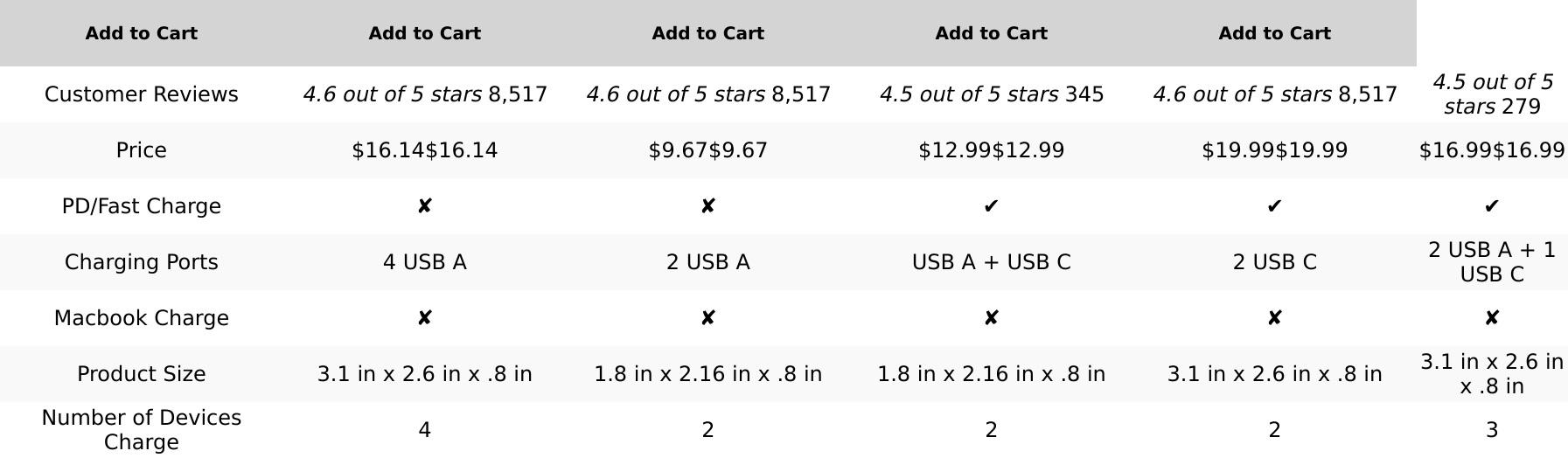The width and height of the screenshot is (1568, 458).
Task: Click PD/Fast Charge checkmark for the $16.99 charger
Action: (x=1492, y=206)
